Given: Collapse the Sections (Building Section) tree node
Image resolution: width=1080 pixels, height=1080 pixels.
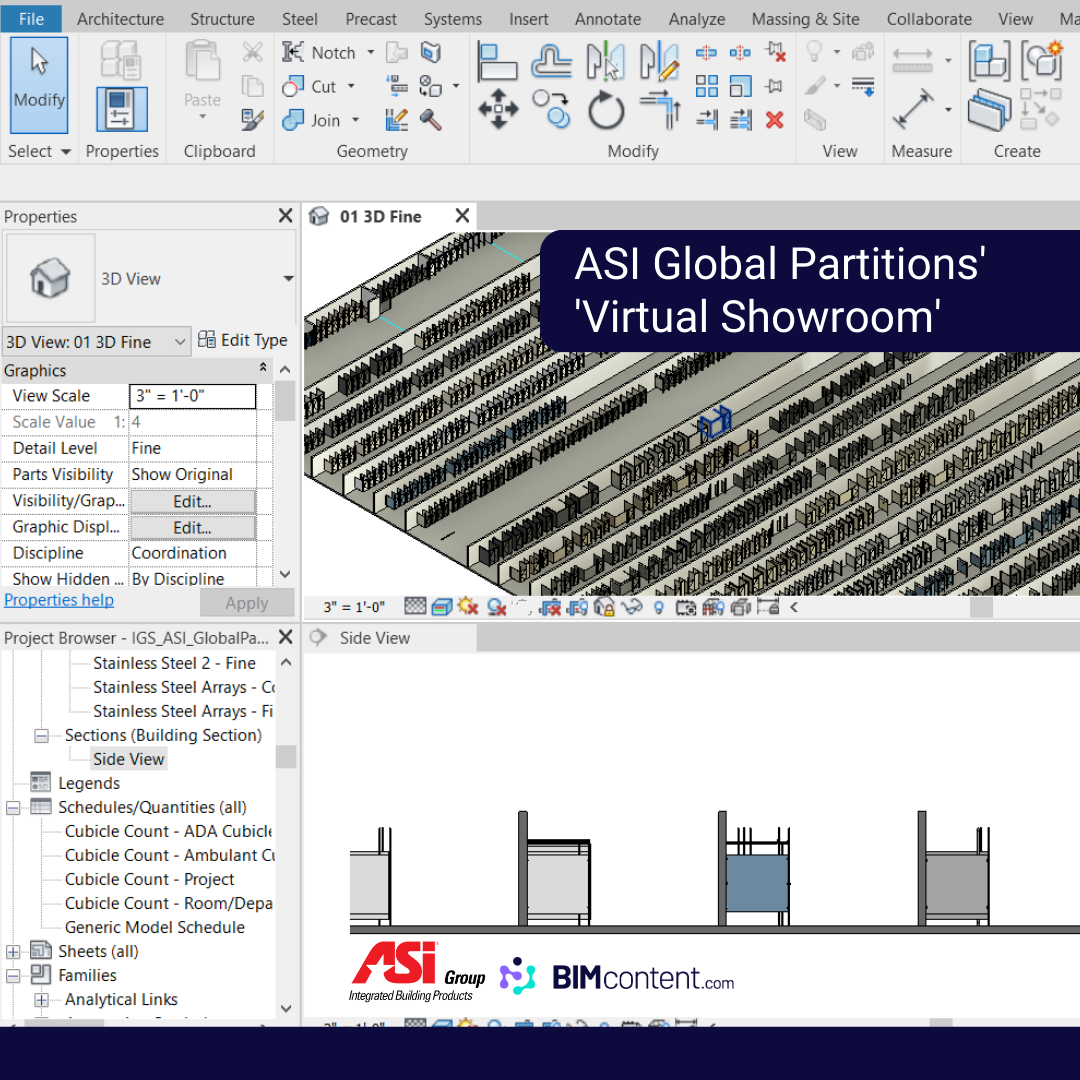Looking at the screenshot, I should pyautogui.click(x=41, y=735).
